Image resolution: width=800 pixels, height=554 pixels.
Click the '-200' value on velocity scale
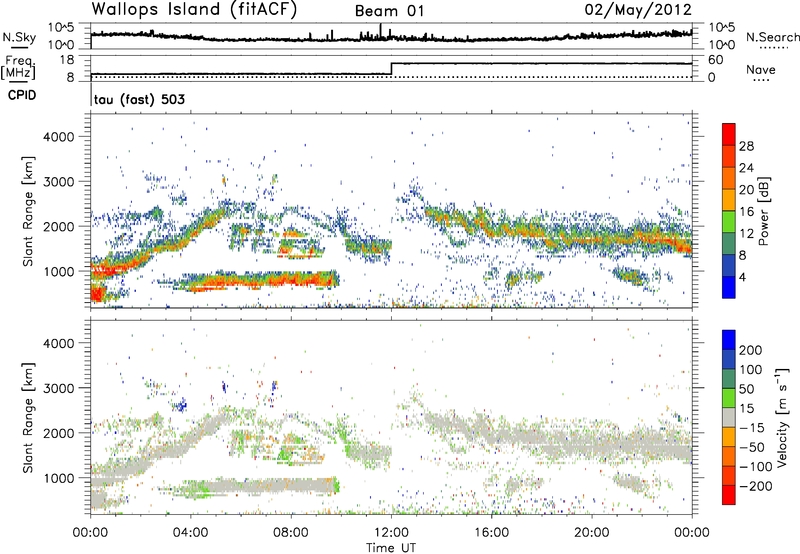(x=756, y=486)
